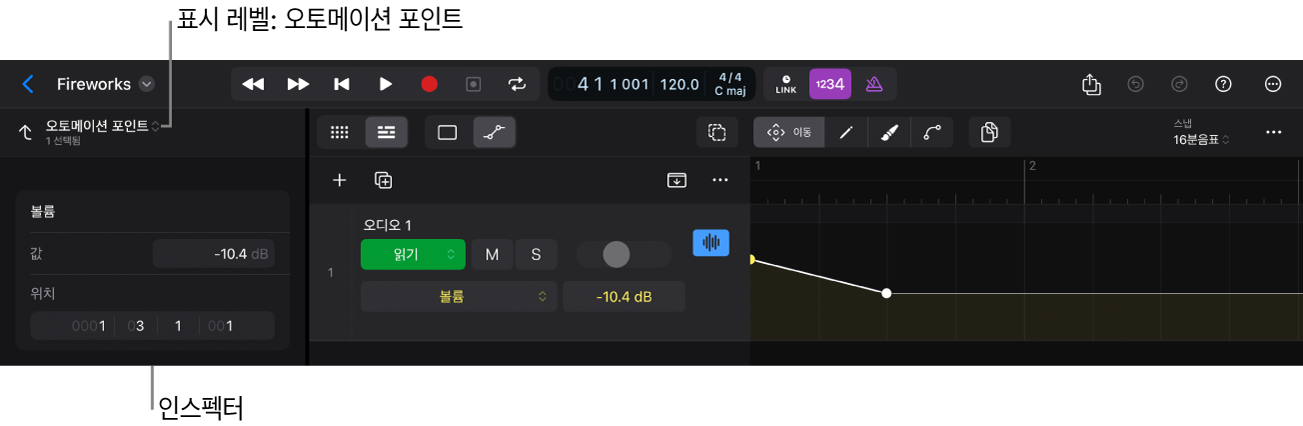The width and height of the screenshot is (1303, 426).
Task: Switch to the grid view button
Action: coord(340,132)
